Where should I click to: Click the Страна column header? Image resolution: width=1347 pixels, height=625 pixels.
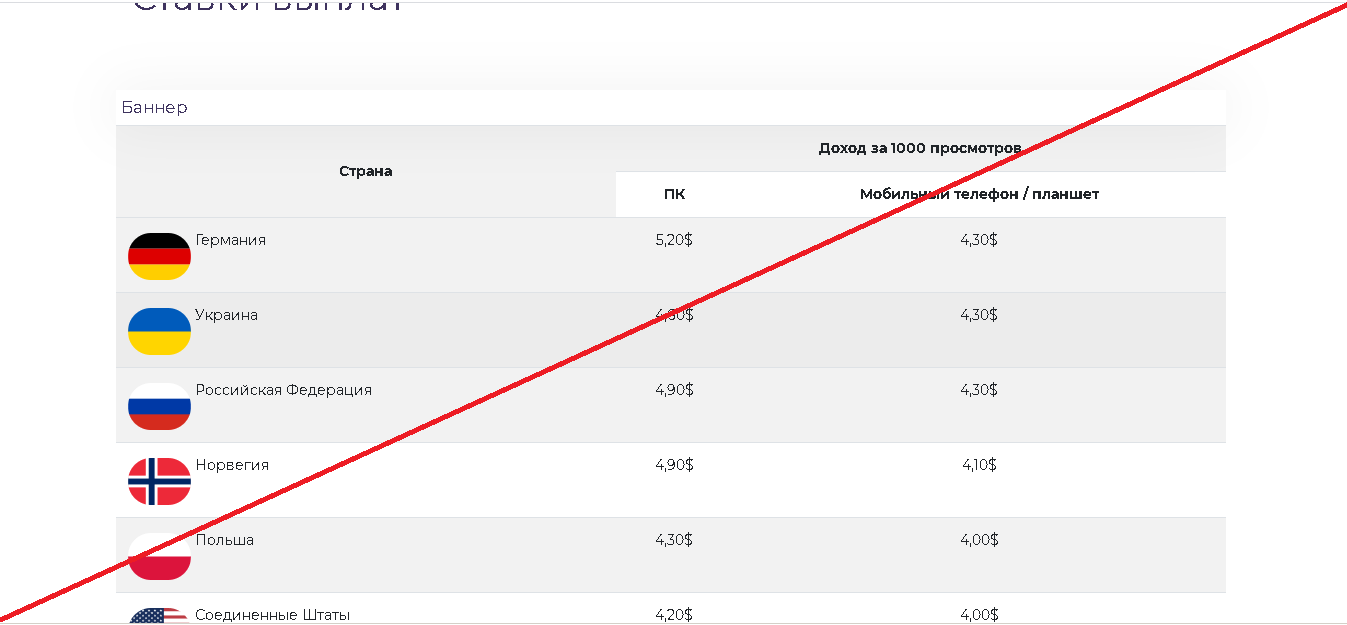coord(365,171)
